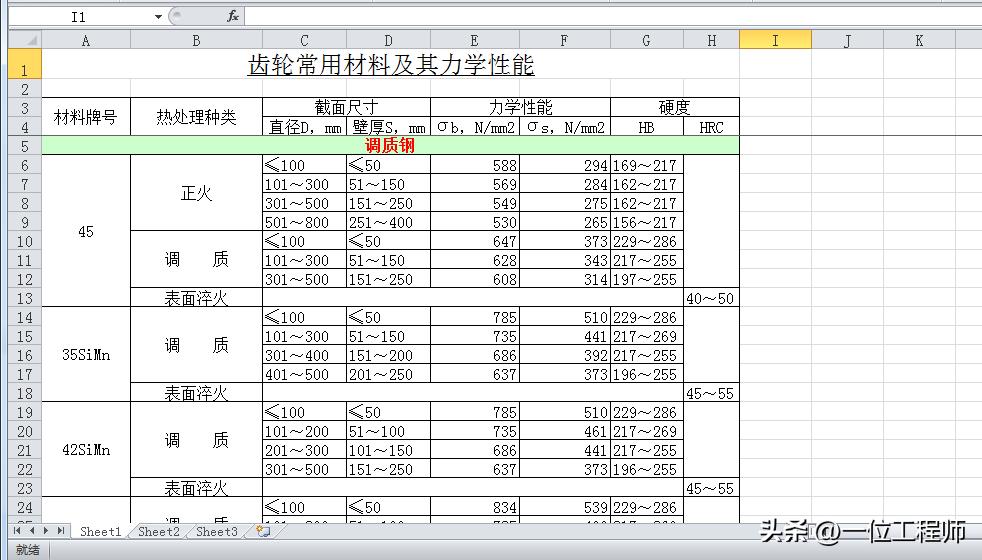Select column B header
This screenshot has height=560, width=982.
(196, 41)
